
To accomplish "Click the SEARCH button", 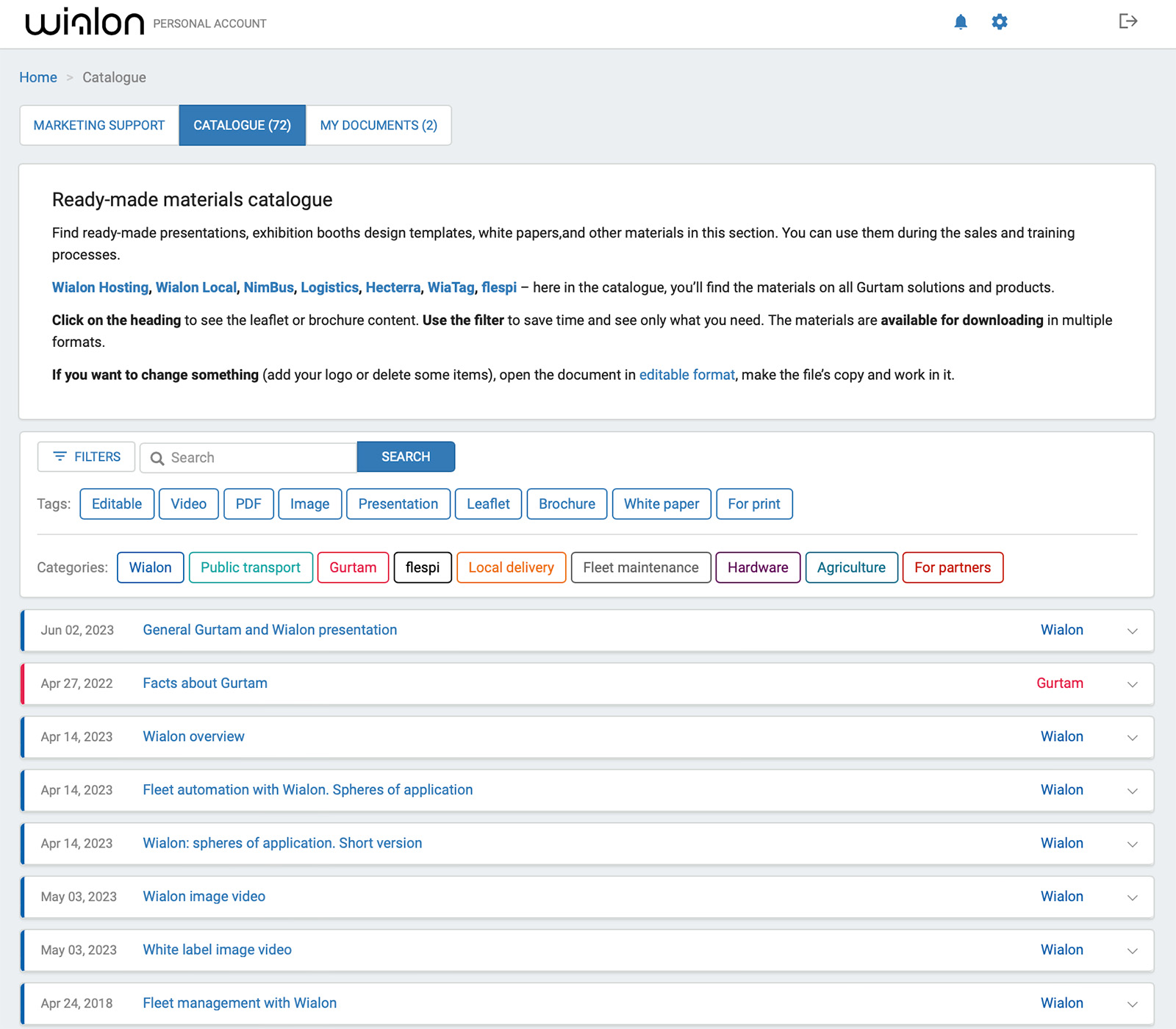I will point(405,456).
